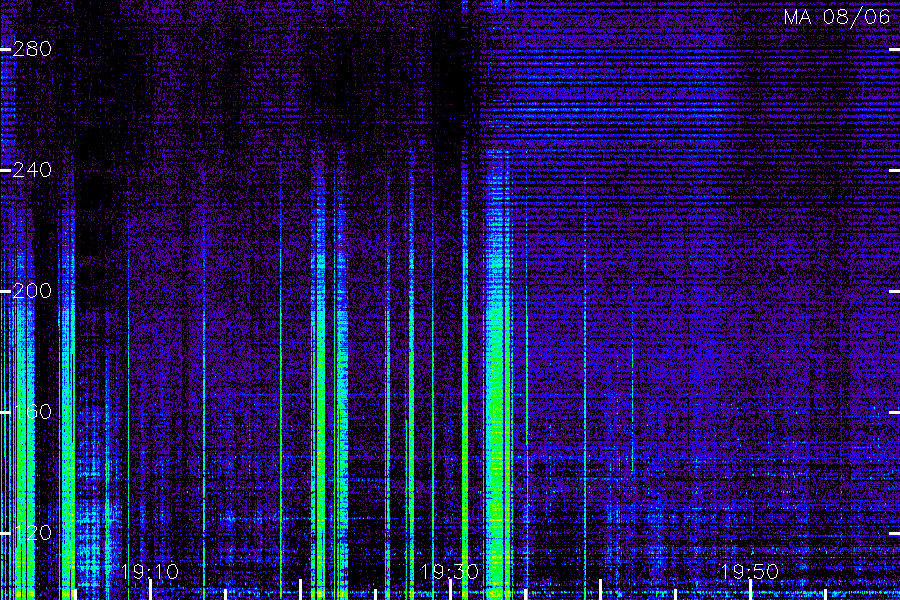
Task: Click the time tick below 19:10
Action: [x=150, y=590]
